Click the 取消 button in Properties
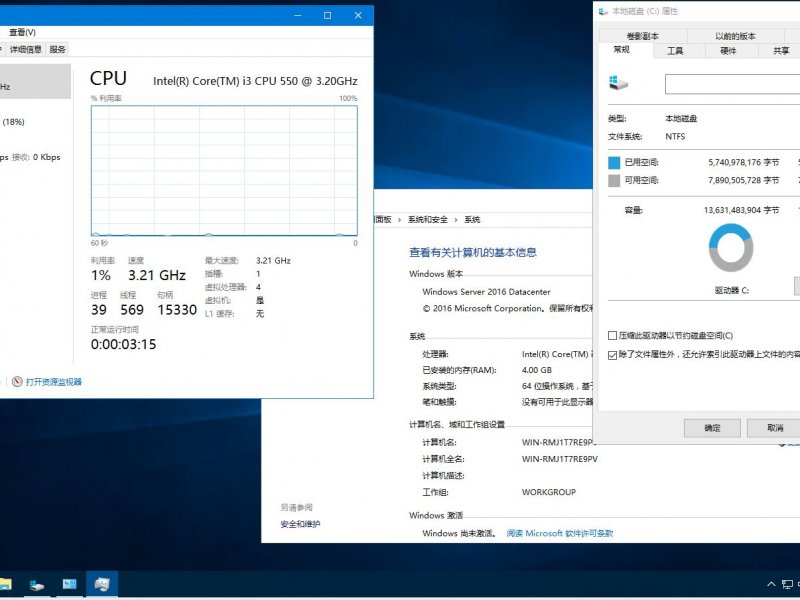This screenshot has height=600, width=800. pyautogui.click(x=774, y=428)
